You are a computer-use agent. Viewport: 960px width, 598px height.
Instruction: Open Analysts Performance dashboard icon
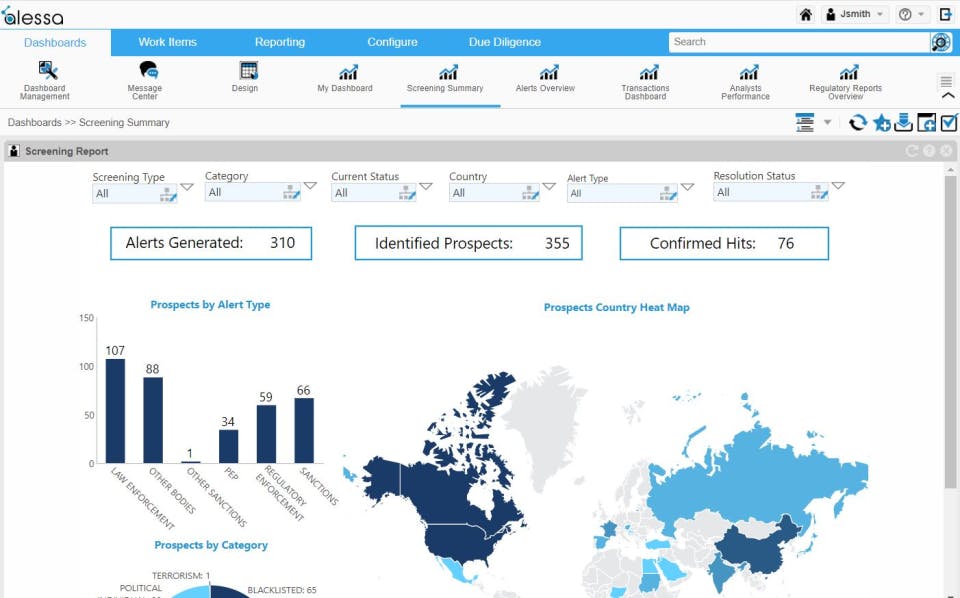(x=748, y=72)
